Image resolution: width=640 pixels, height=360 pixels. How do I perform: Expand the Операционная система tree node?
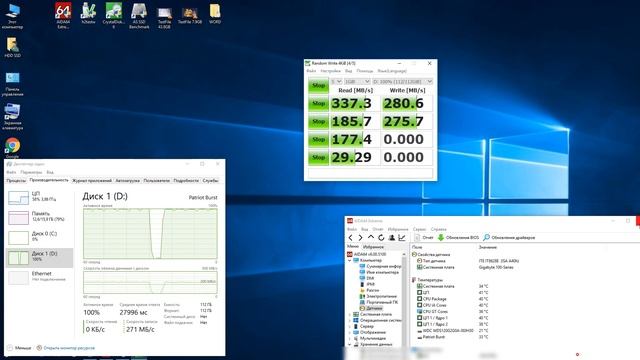pos(349,320)
